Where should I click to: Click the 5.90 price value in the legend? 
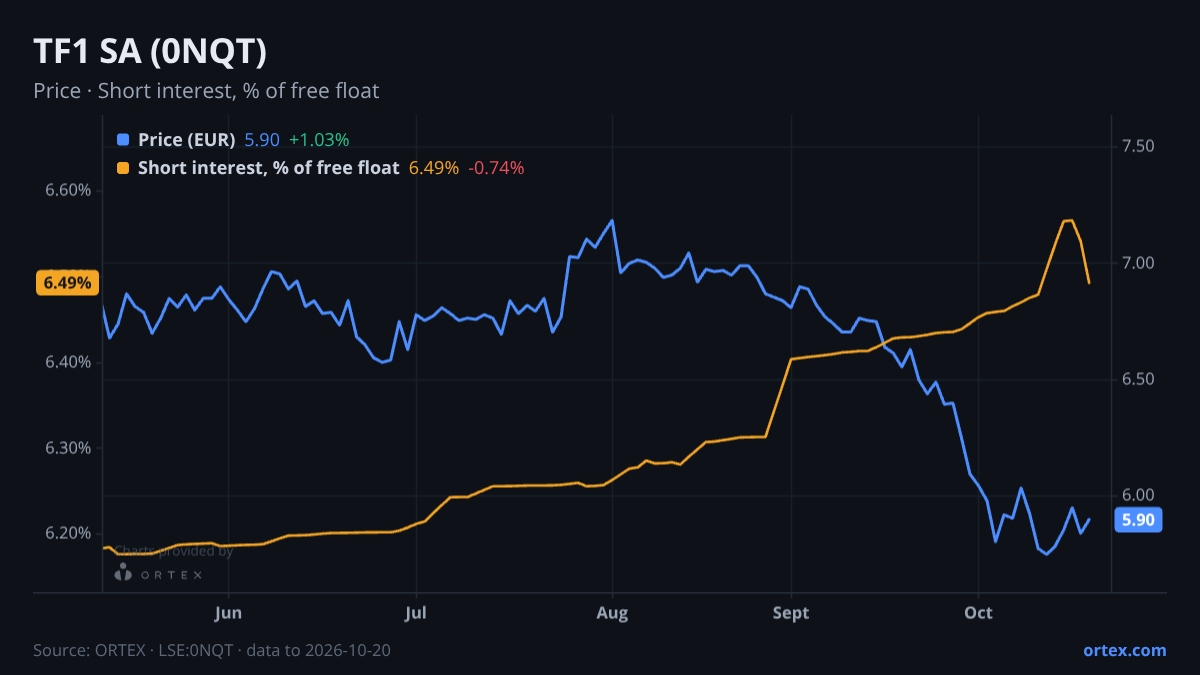pos(262,140)
